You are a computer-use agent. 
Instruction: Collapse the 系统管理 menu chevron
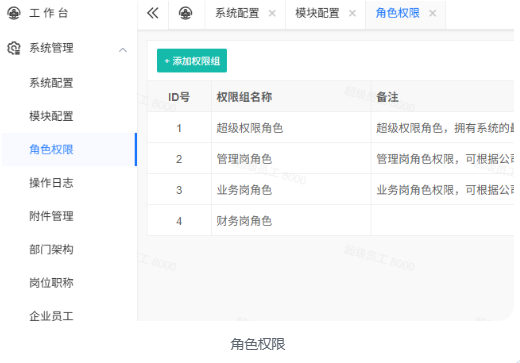coord(123,50)
